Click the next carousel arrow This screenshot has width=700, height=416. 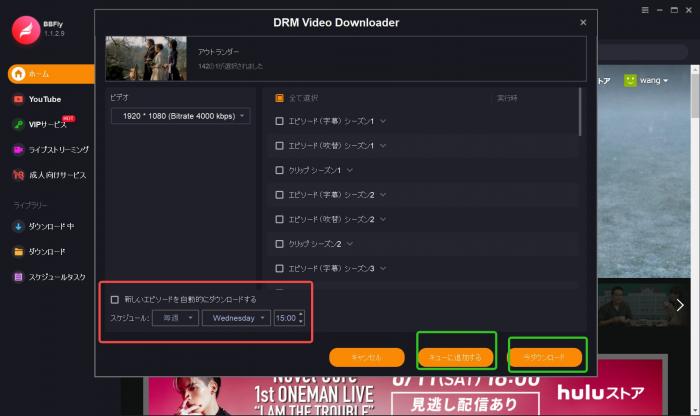(679, 305)
